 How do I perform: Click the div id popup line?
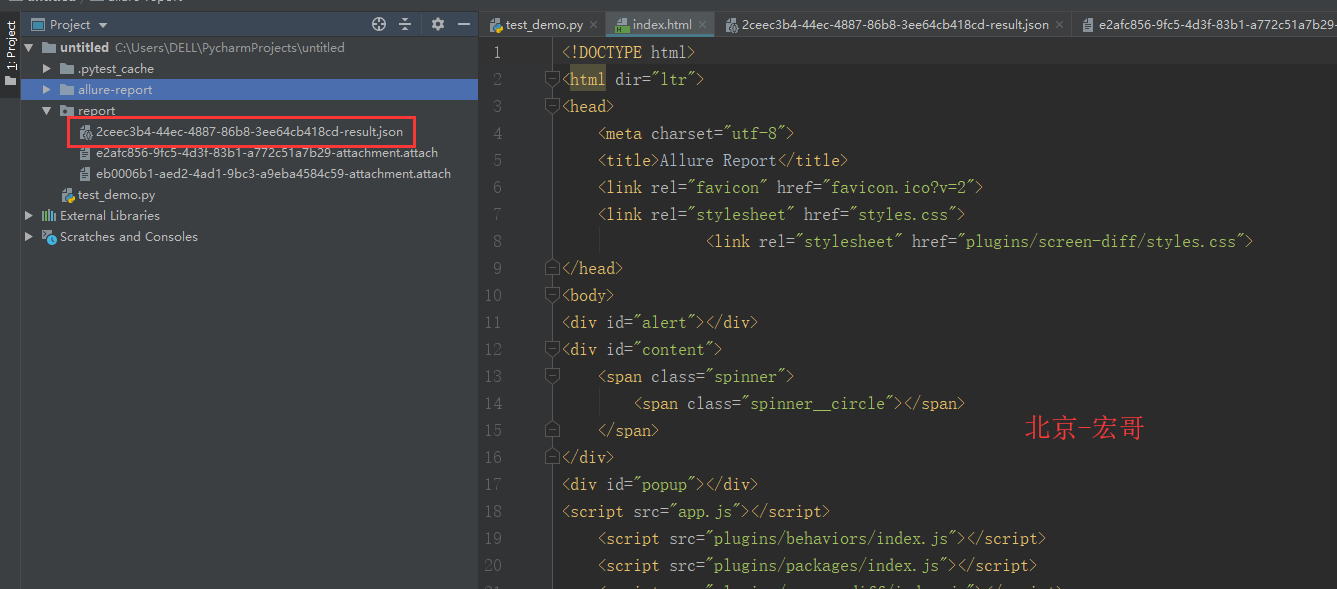(x=660, y=484)
